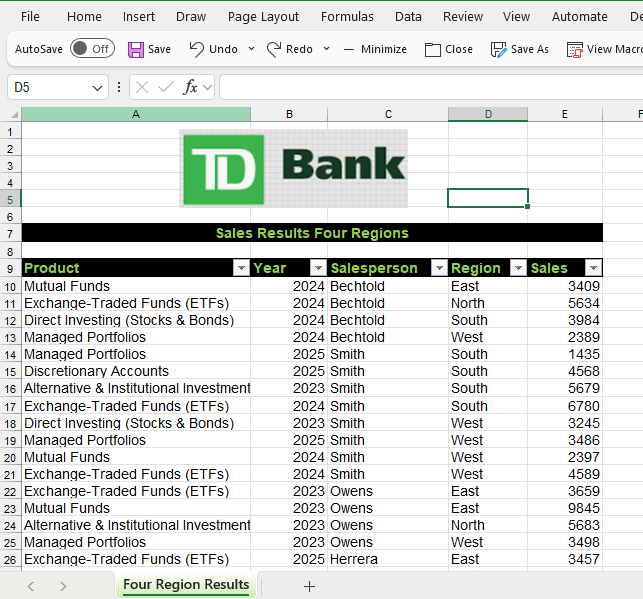The image size is (643, 599).
Task: Select the column C header
Action: pyautogui.click(x=388, y=114)
